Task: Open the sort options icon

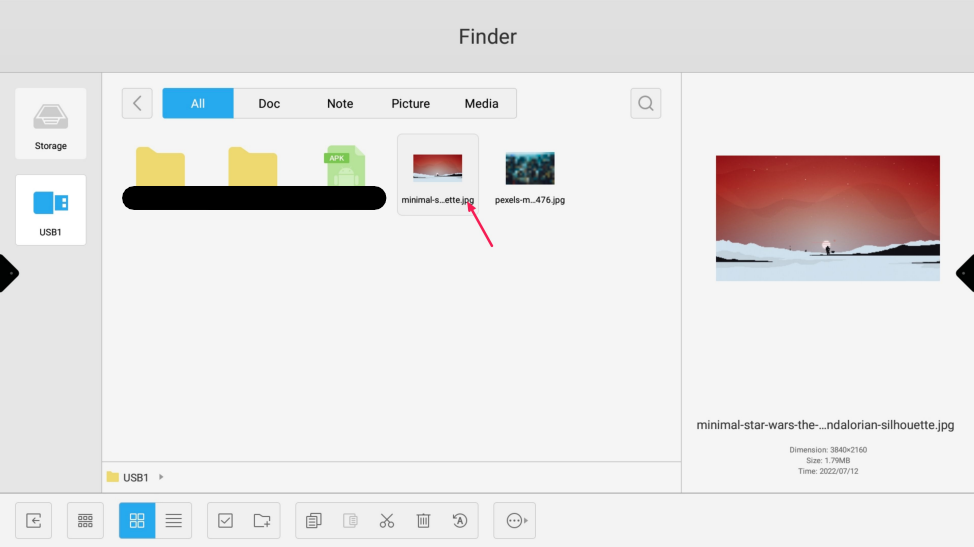Action: [x=85, y=520]
